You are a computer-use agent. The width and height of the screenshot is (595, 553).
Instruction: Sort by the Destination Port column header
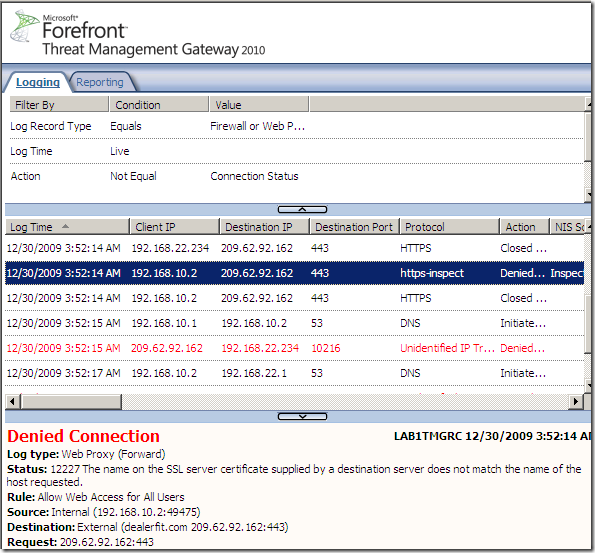click(x=354, y=227)
